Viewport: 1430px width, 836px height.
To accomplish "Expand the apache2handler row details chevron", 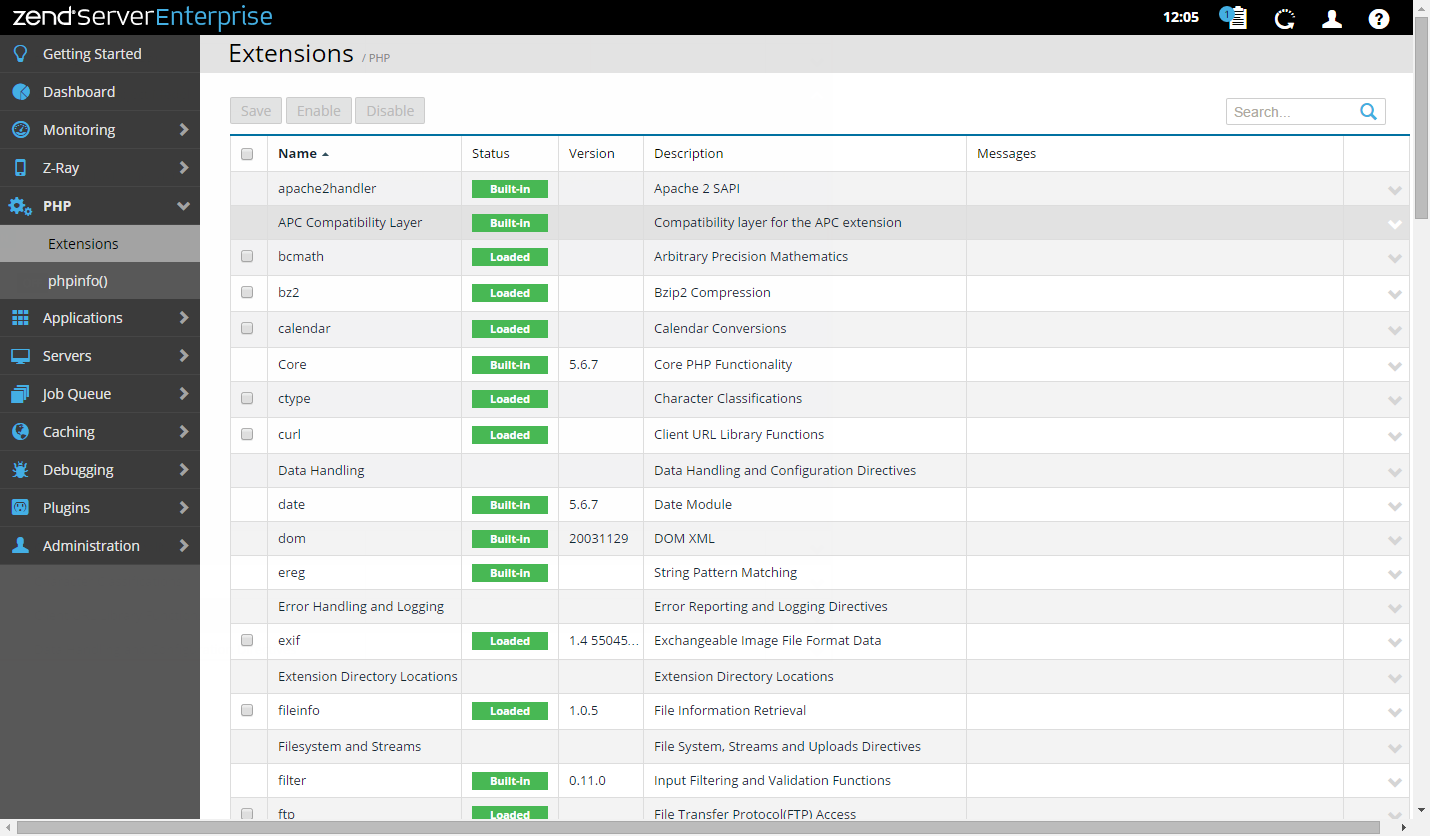I will tap(1395, 190).
